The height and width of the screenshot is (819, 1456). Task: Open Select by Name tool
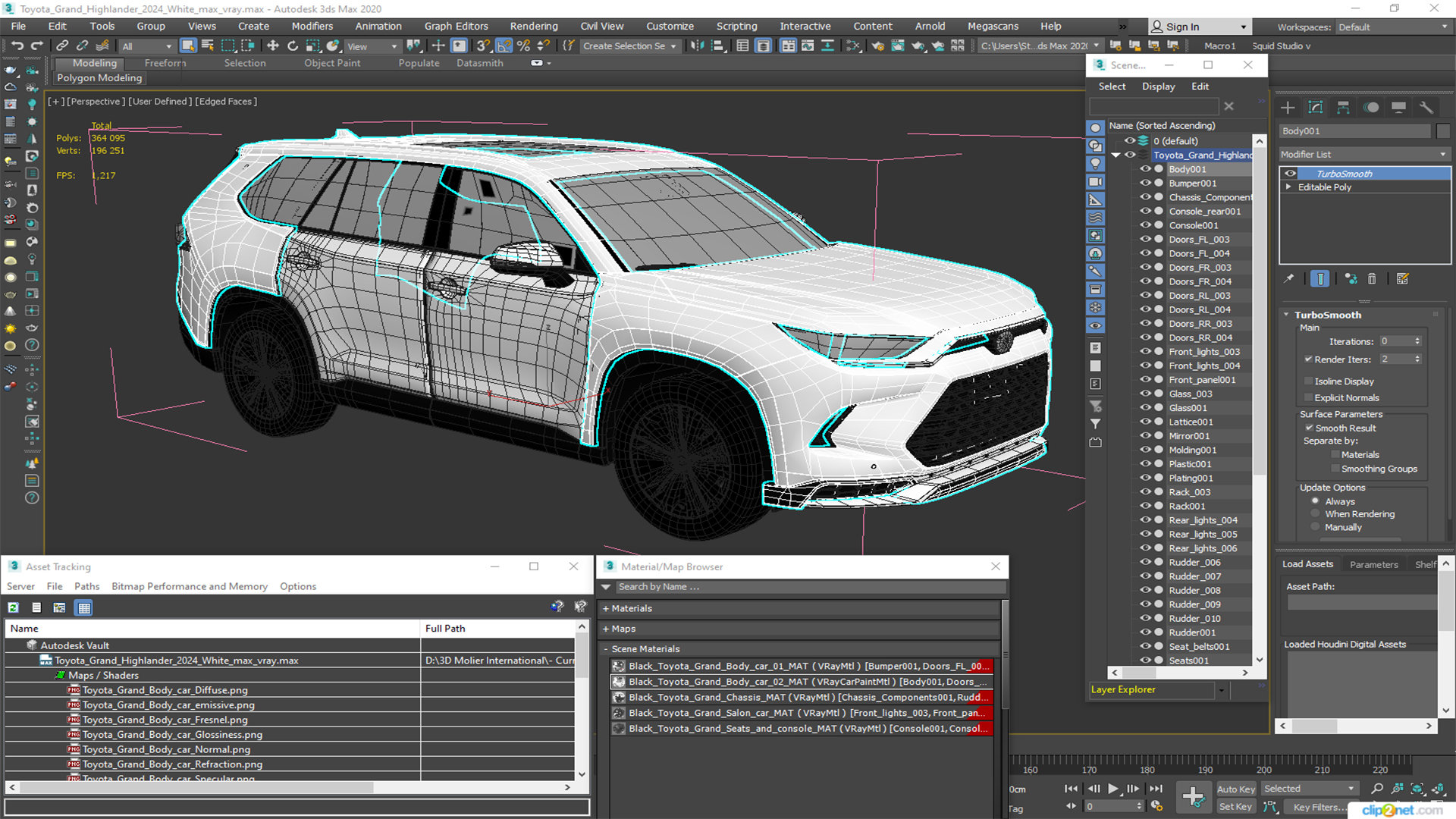point(208,46)
